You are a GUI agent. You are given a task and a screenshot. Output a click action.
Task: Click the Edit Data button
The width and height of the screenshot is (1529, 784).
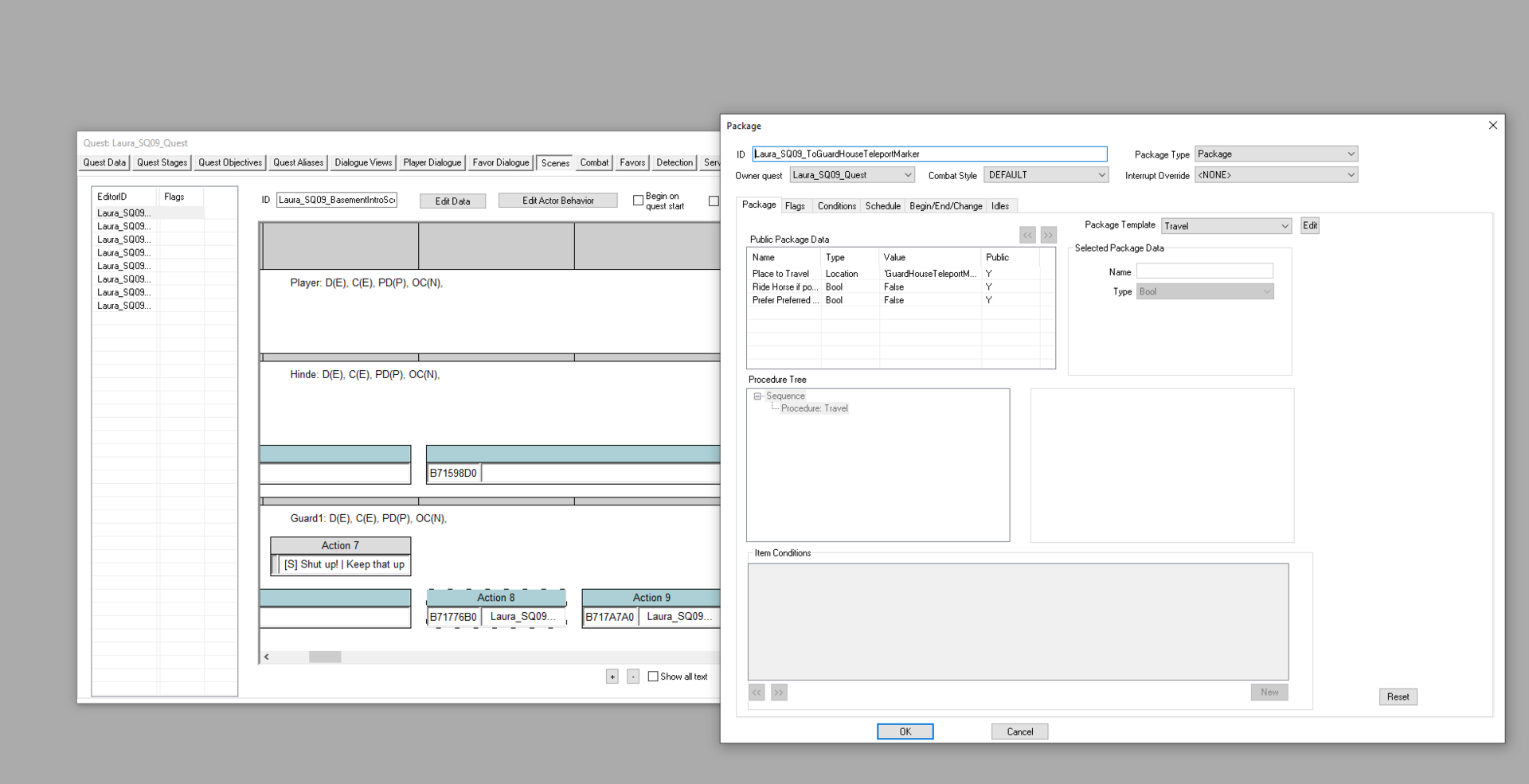coord(452,201)
